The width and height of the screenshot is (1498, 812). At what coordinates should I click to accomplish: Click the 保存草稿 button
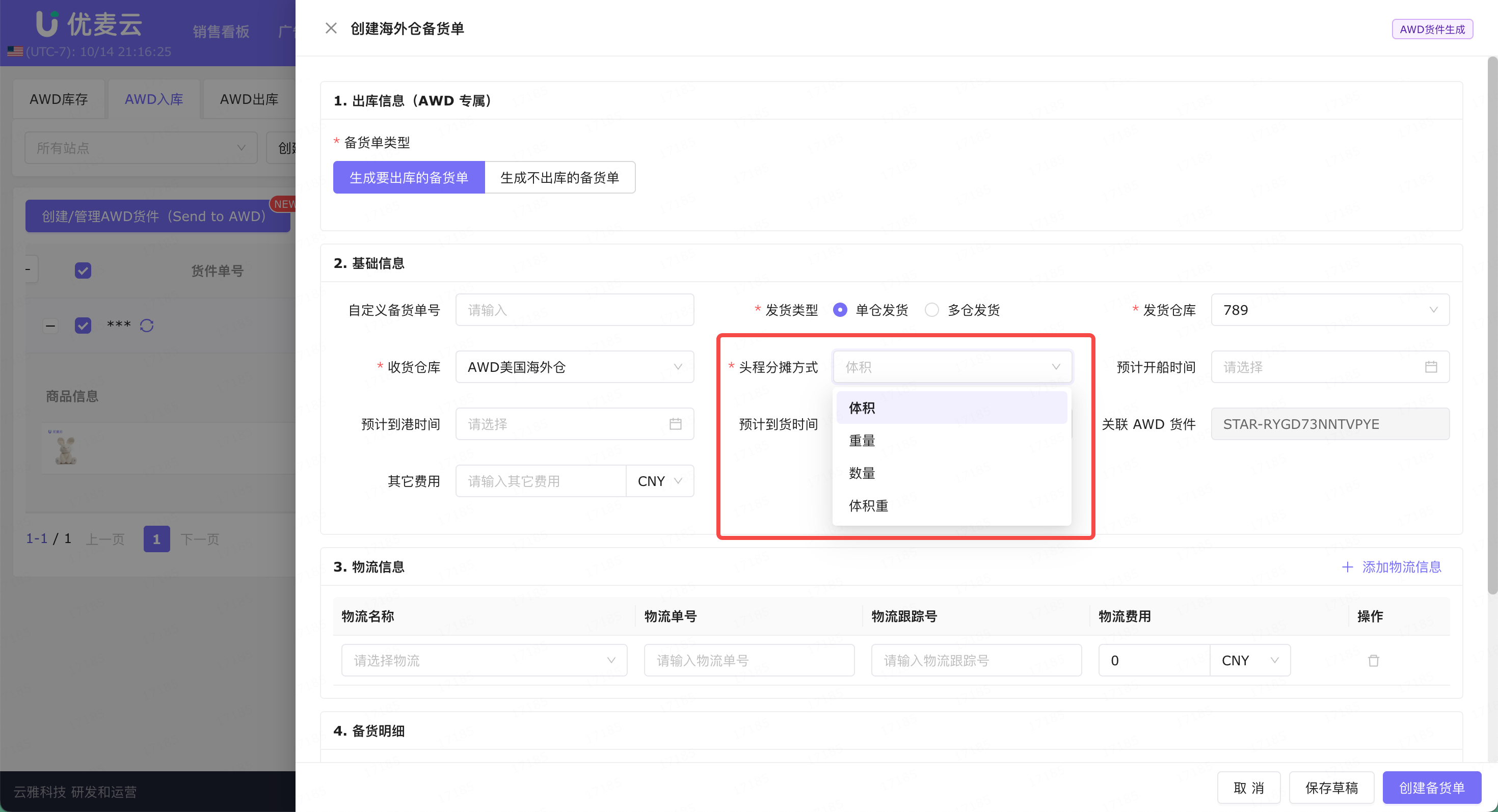[1331, 788]
